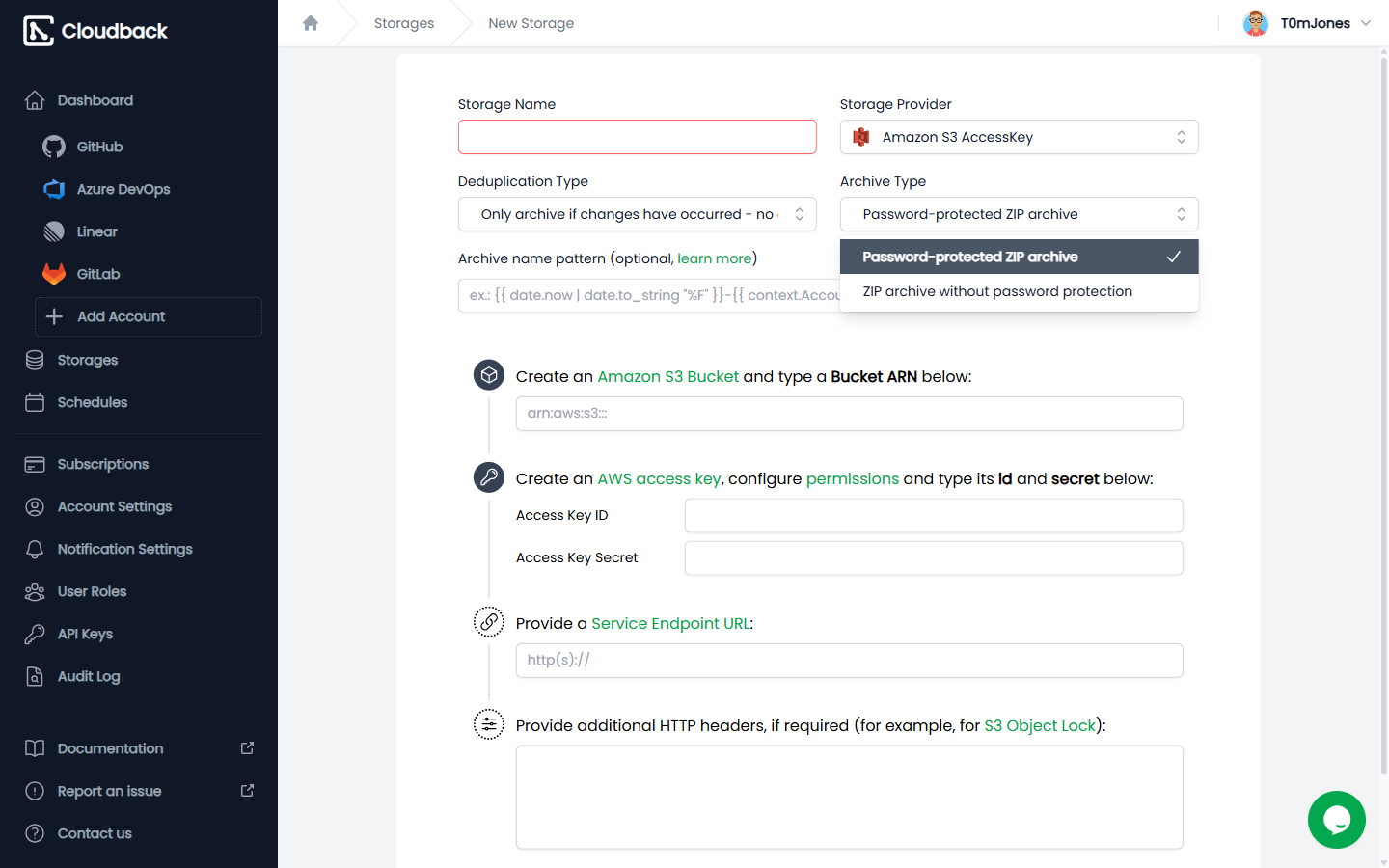Viewport: 1389px width, 868px height.
Task: Click the Bucket ARN input field
Action: [x=849, y=414]
